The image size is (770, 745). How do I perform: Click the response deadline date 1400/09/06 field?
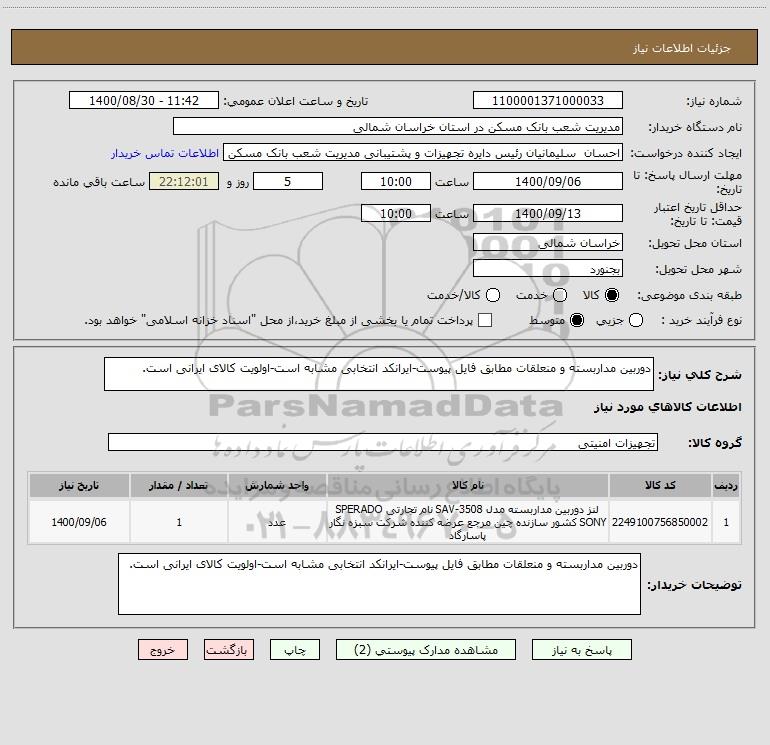pyautogui.click(x=548, y=182)
